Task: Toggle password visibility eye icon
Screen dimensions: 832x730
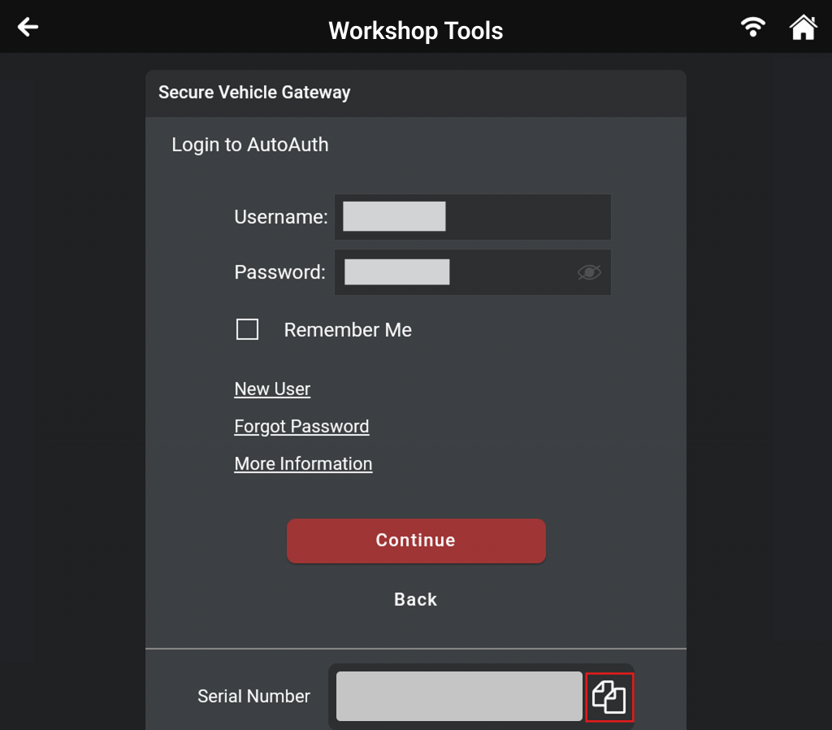Action: [x=589, y=272]
